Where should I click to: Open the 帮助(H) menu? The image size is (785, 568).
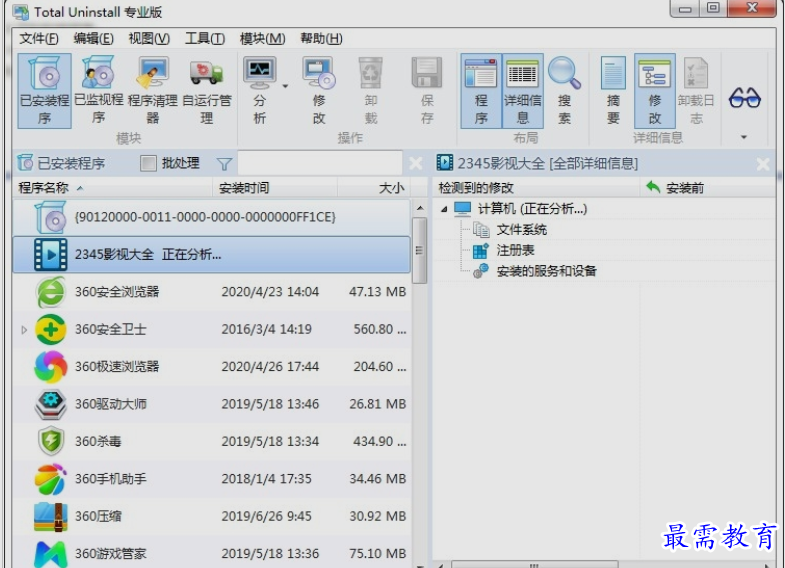point(321,39)
